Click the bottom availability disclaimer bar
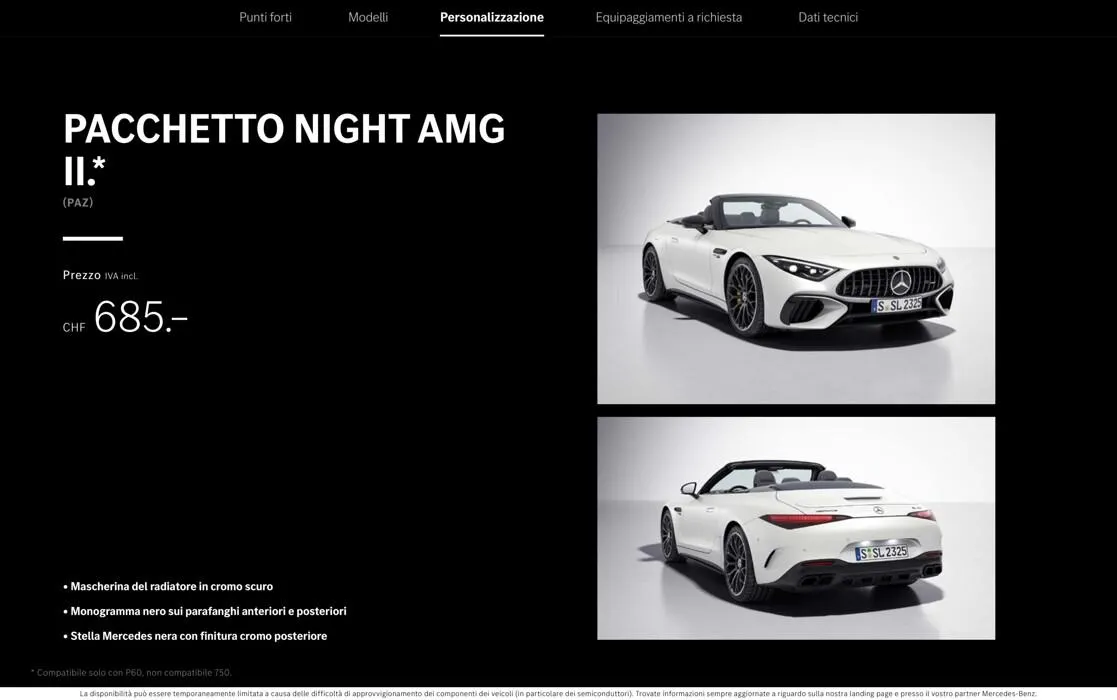The width and height of the screenshot is (1117, 700). pos(558,691)
